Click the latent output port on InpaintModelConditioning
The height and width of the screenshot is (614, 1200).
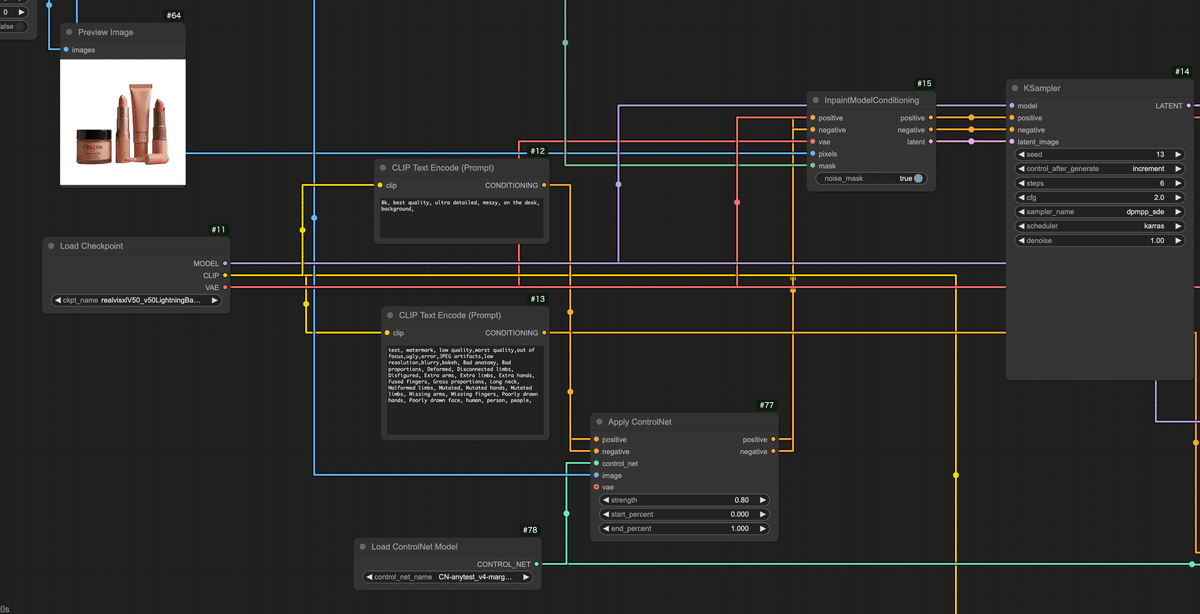pos(932,142)
